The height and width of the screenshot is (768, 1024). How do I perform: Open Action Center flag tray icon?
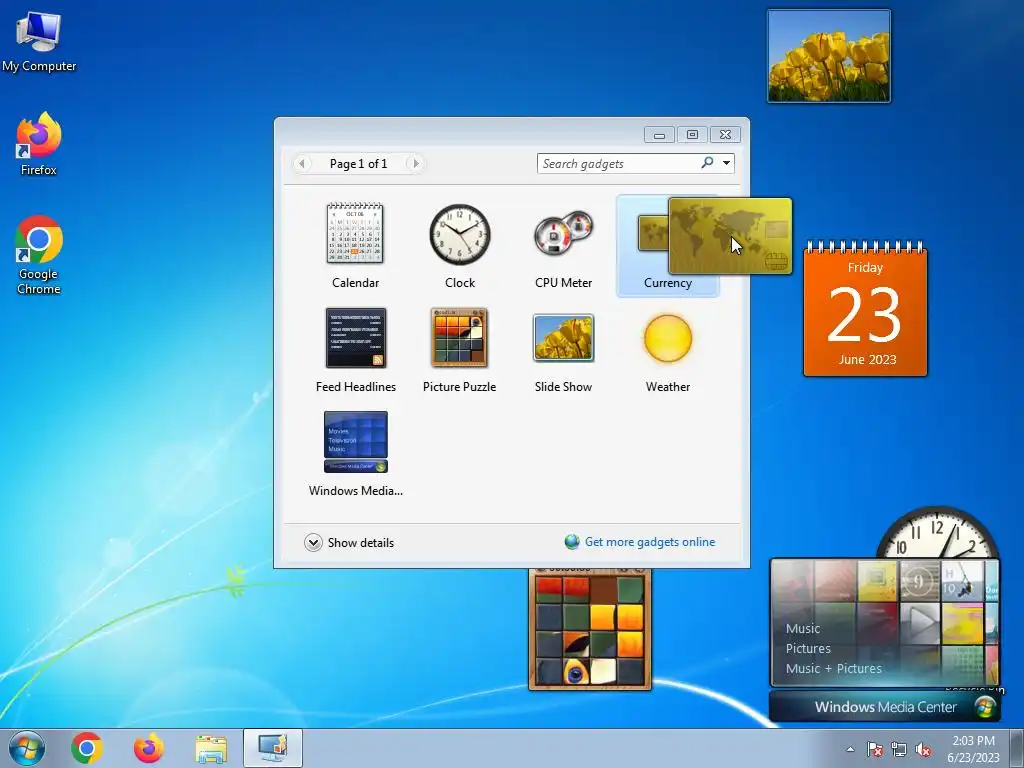click(874, 749)
